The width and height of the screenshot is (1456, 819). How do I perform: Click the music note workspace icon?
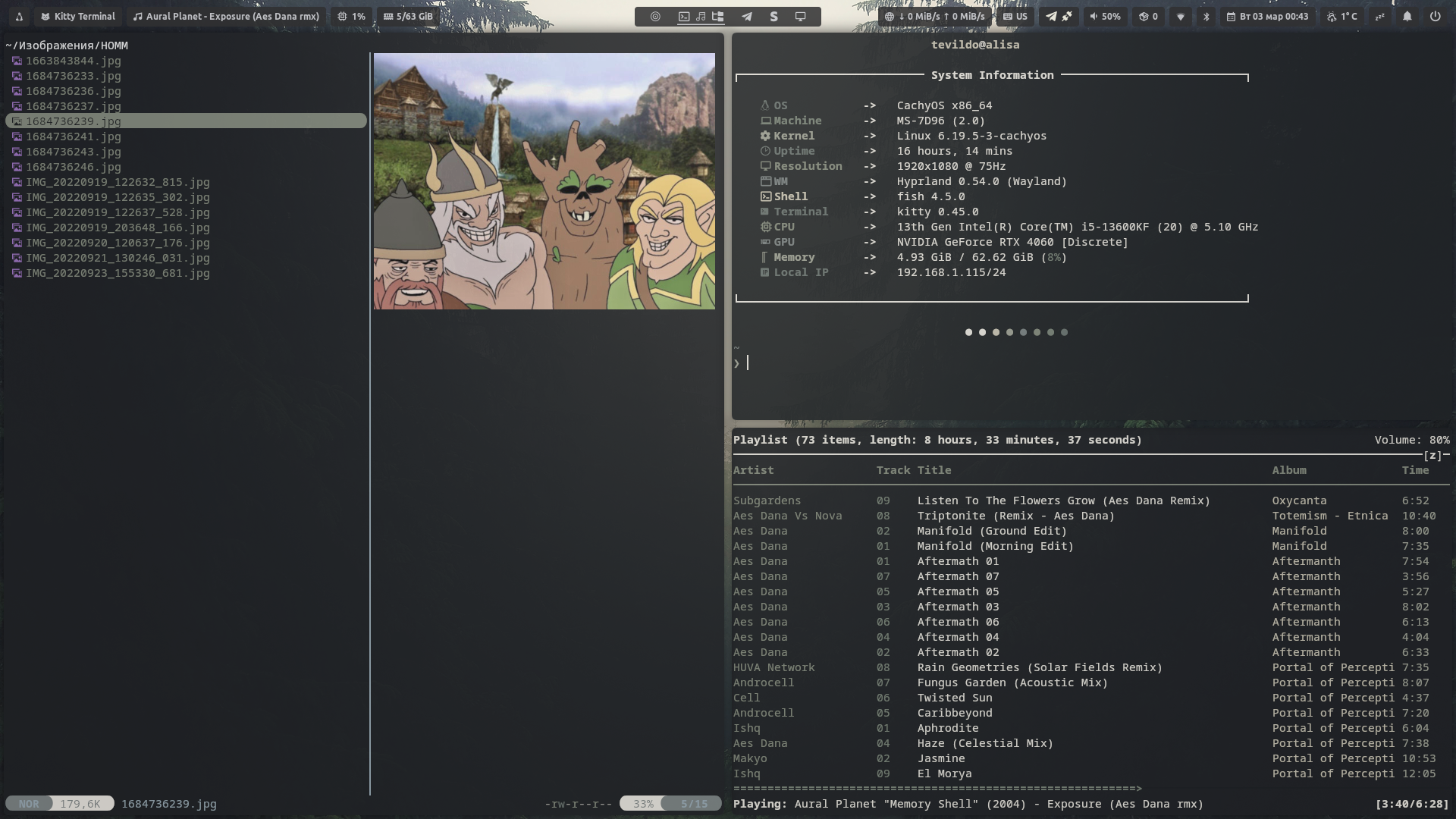point(701,16)
